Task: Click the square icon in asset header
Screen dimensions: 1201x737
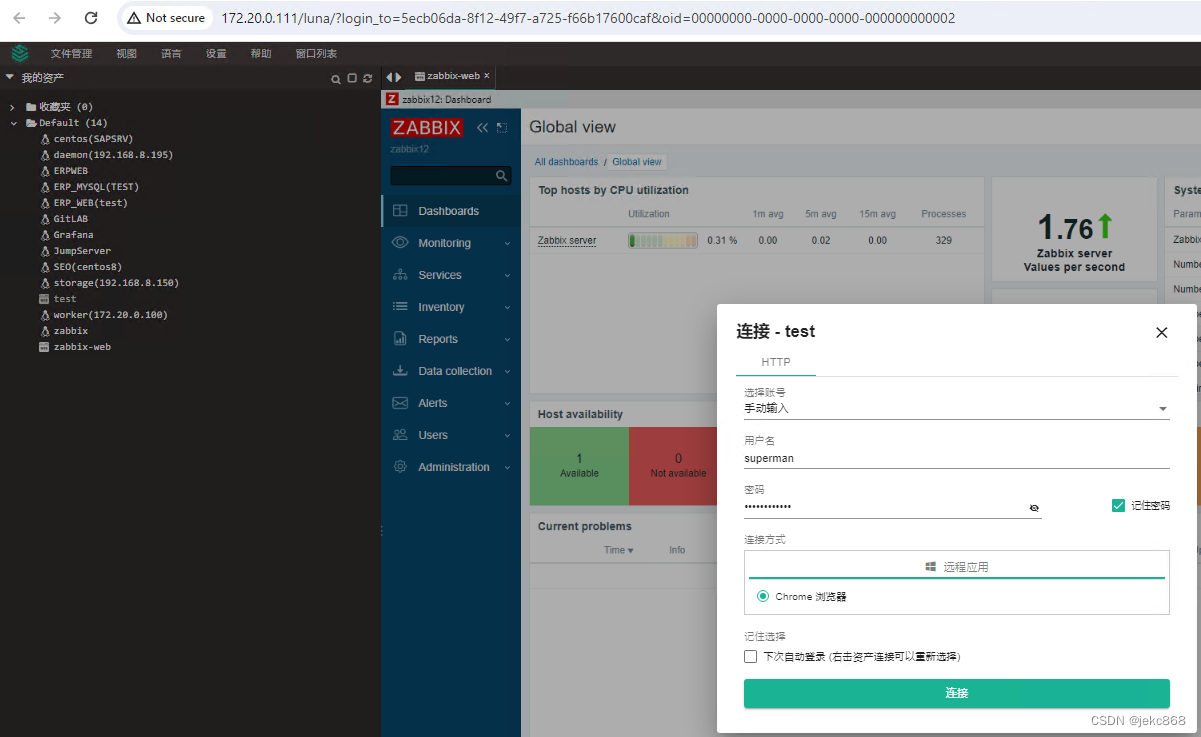Action: (x=352, y=78)
